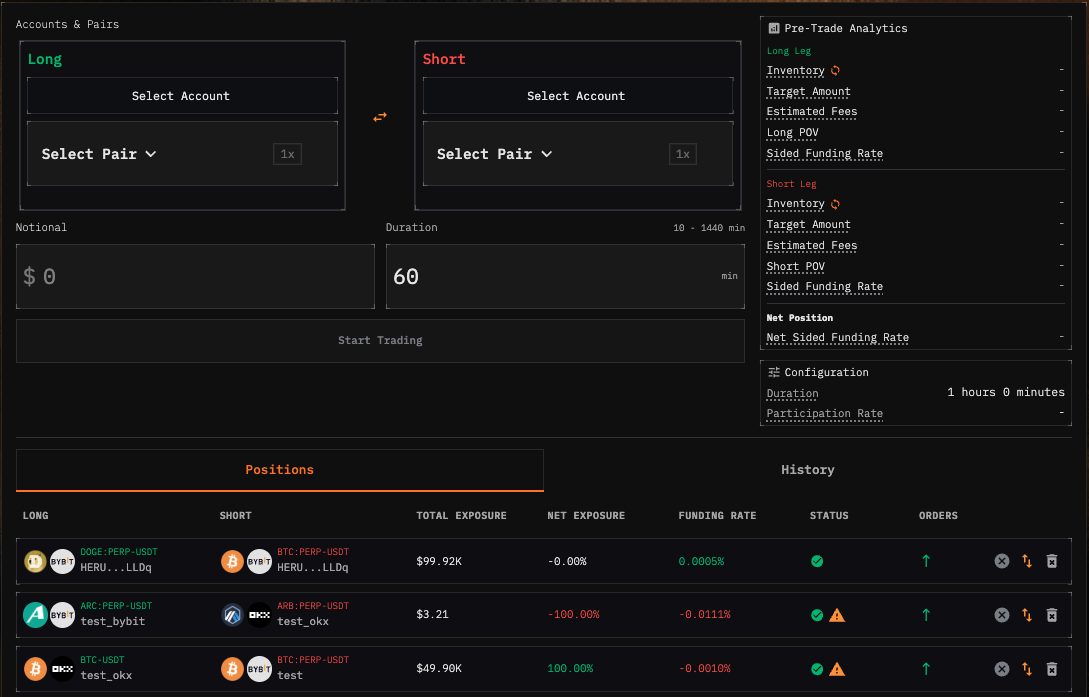The height and width of the screenshot is (697, 1089).
Task: Refresh Short Leg inventory
Action: 836,204
